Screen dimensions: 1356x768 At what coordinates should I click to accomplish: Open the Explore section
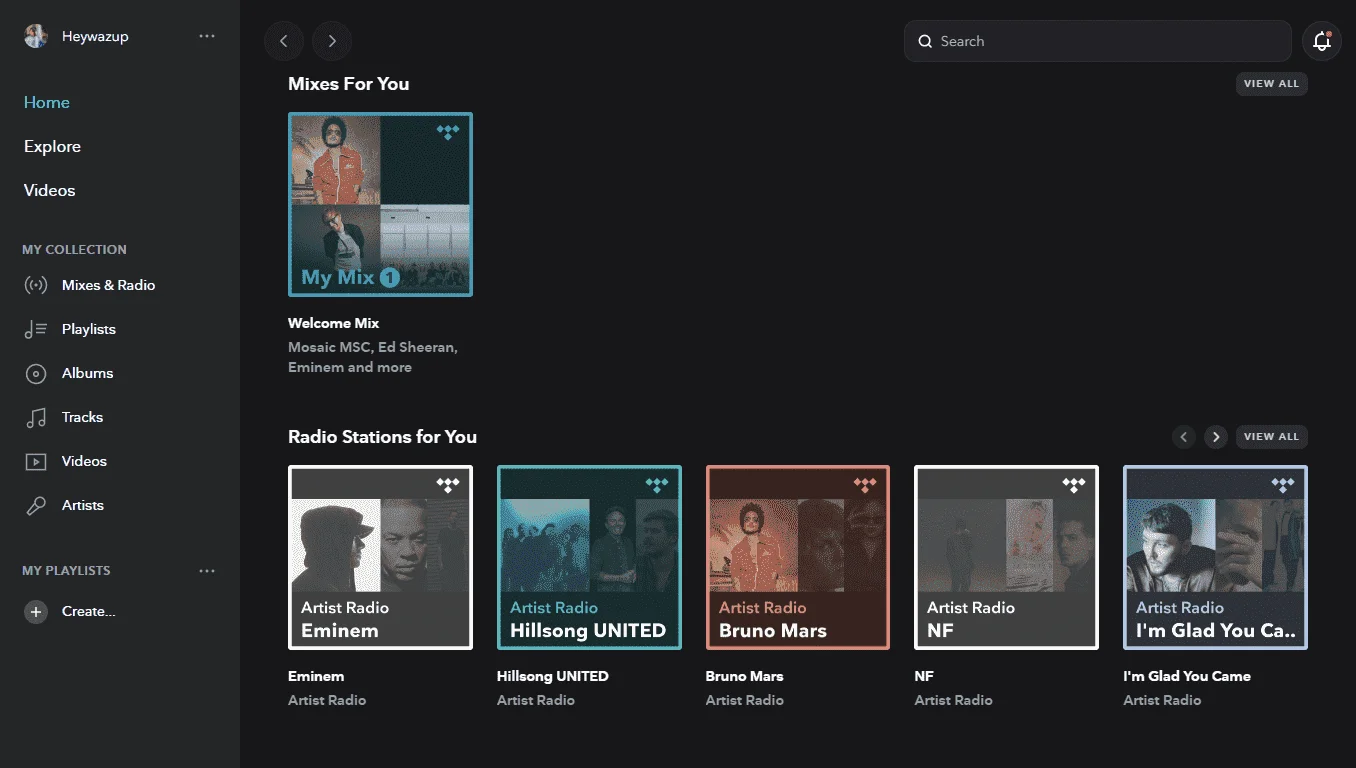click(52, 146)
